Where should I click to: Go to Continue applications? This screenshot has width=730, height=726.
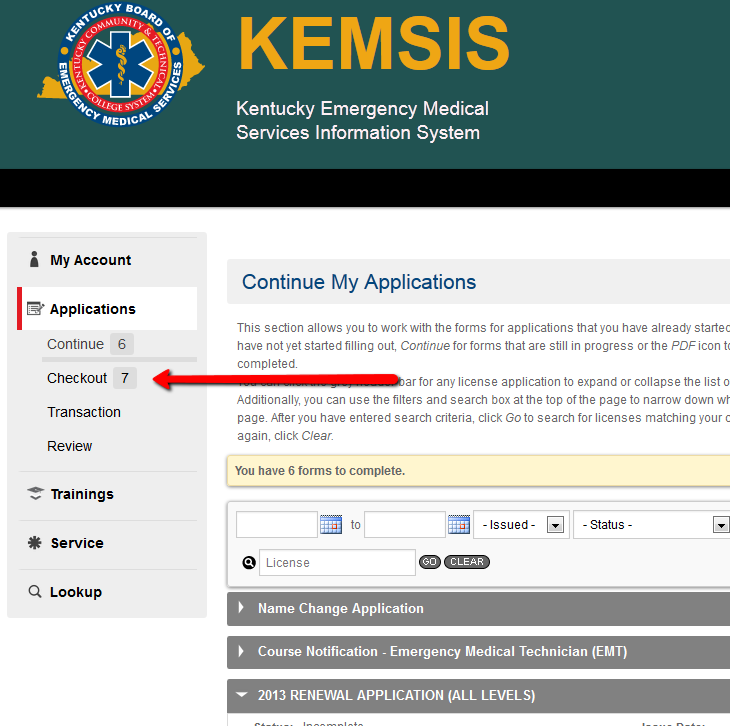[x=75, y=344]
